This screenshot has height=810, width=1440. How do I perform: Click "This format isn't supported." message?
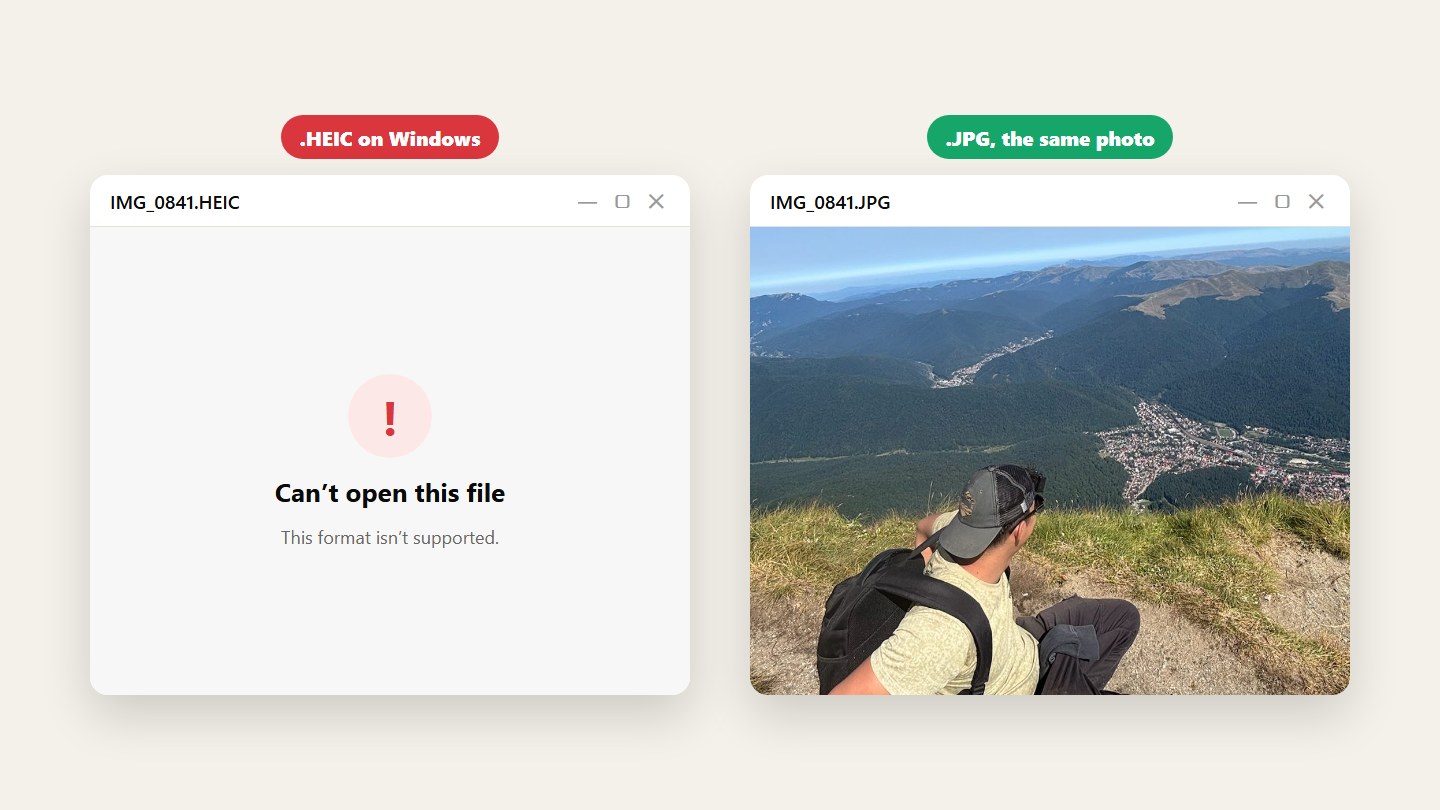[390, 538]
